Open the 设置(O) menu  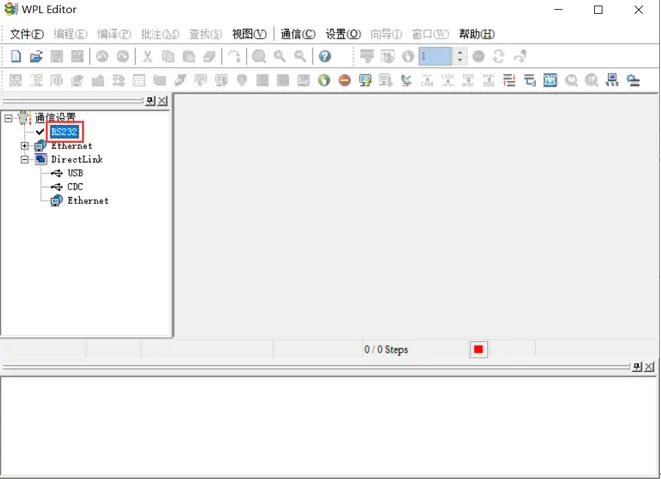pyautogui.click(x=343, y=34)
